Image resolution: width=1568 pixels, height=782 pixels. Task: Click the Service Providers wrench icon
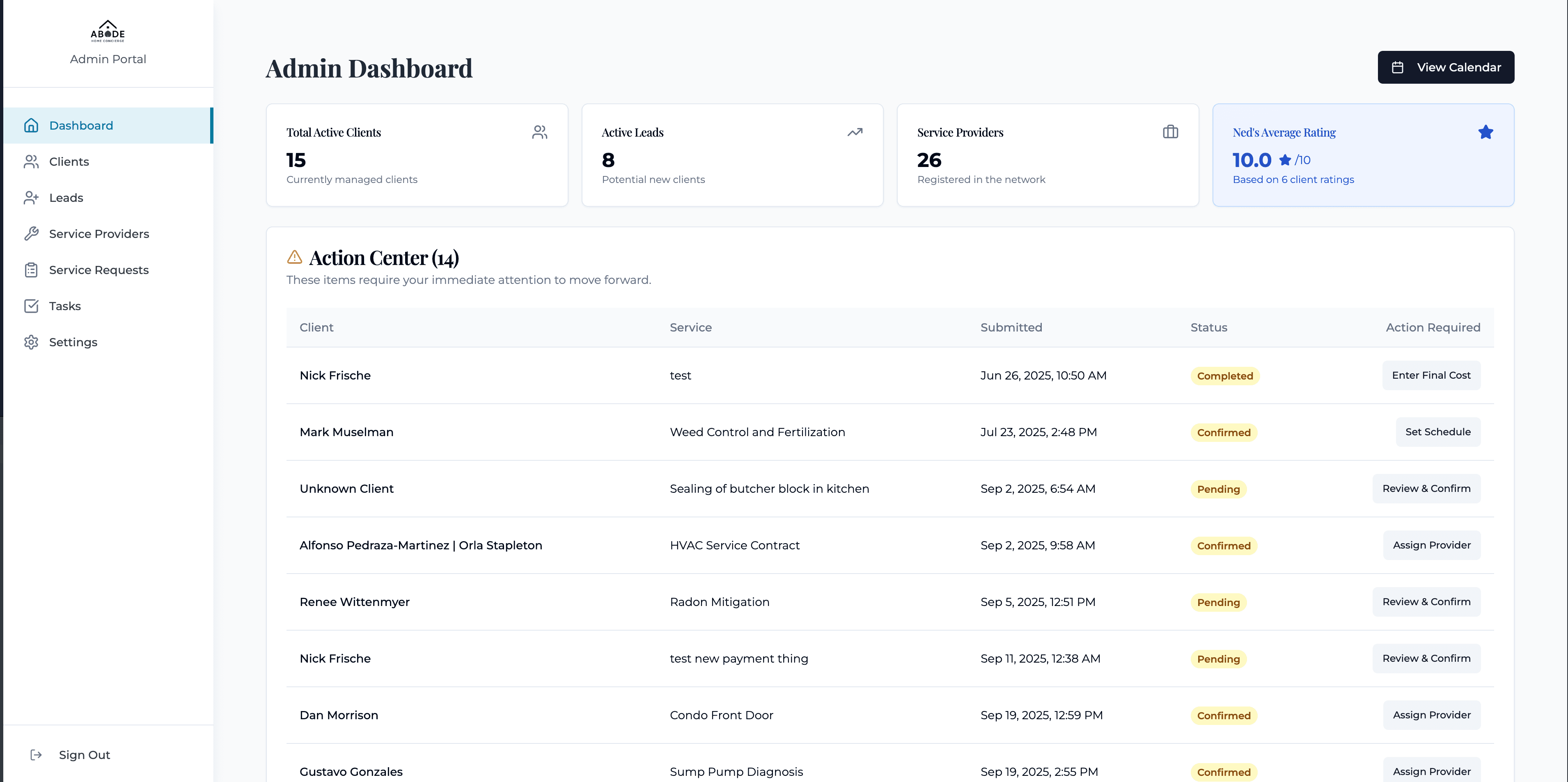coord(32,233)
